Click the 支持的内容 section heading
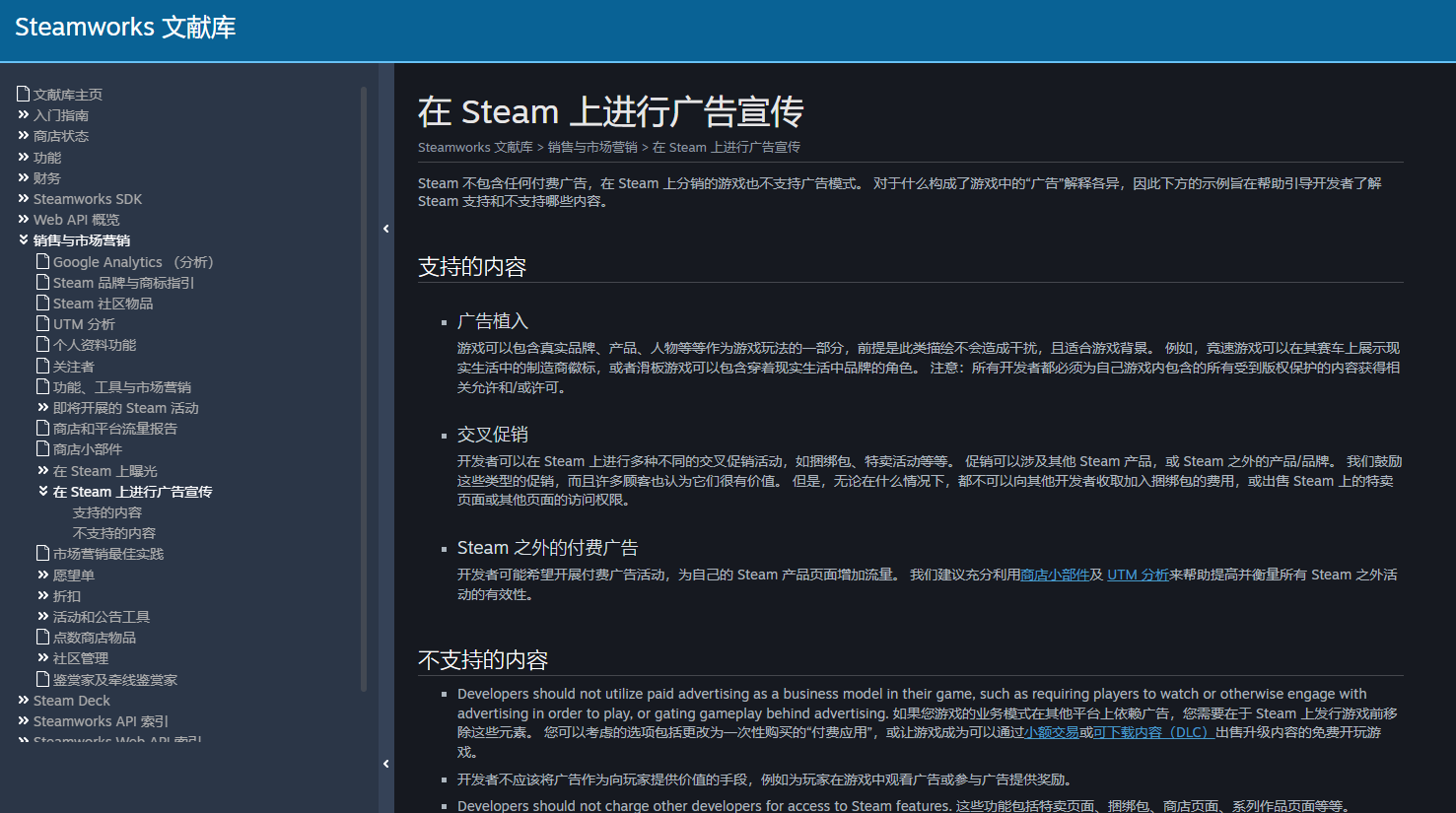The width and height of the screenshot is (1456, 813). (x=472, y=267)
